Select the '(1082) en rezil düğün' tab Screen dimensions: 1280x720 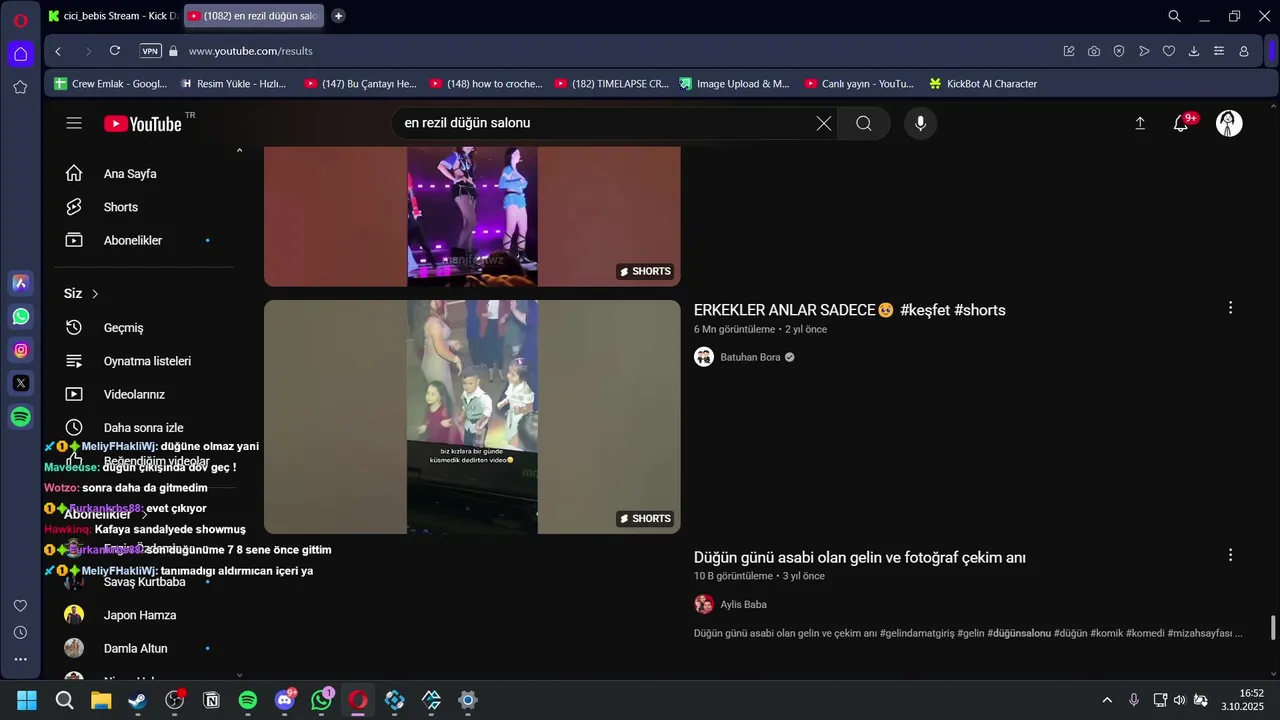[254, 16]
